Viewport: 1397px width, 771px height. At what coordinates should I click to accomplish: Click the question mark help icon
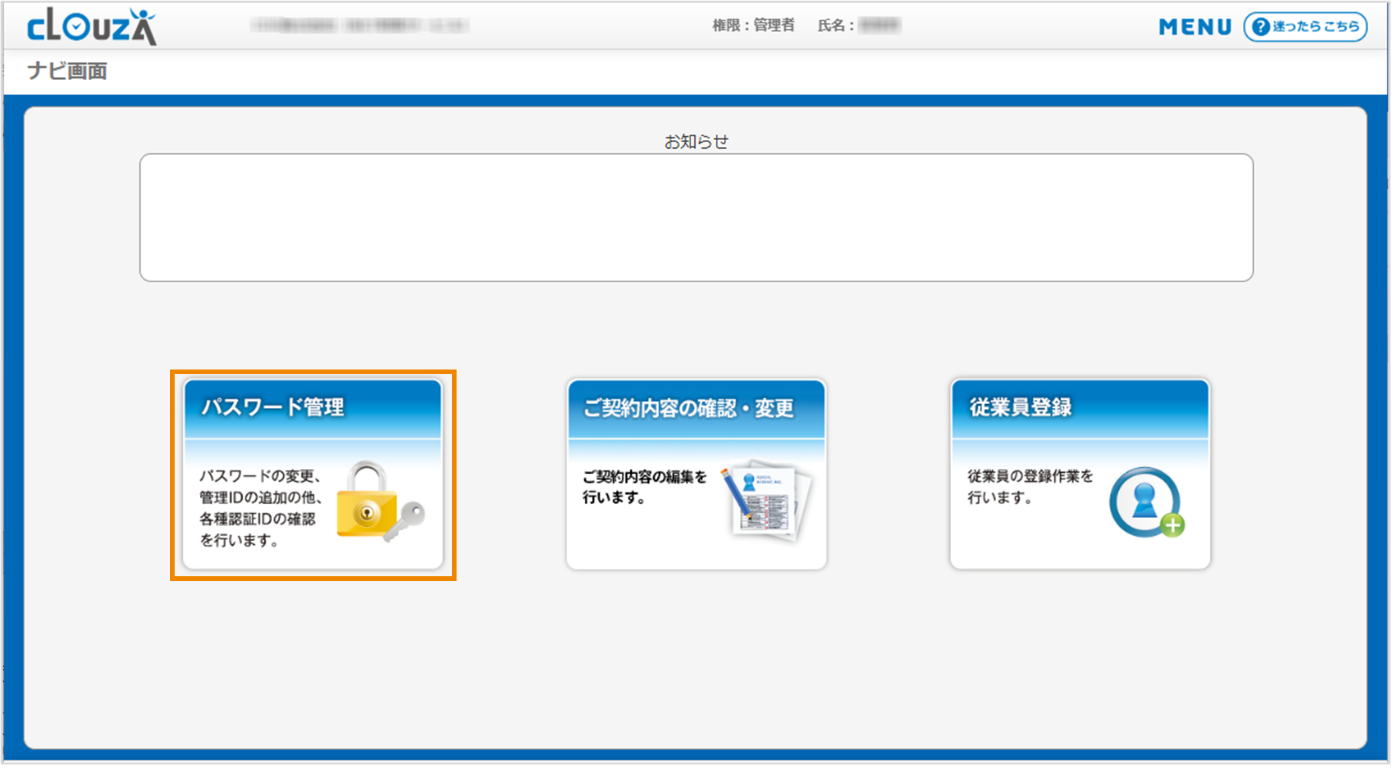1260,27
